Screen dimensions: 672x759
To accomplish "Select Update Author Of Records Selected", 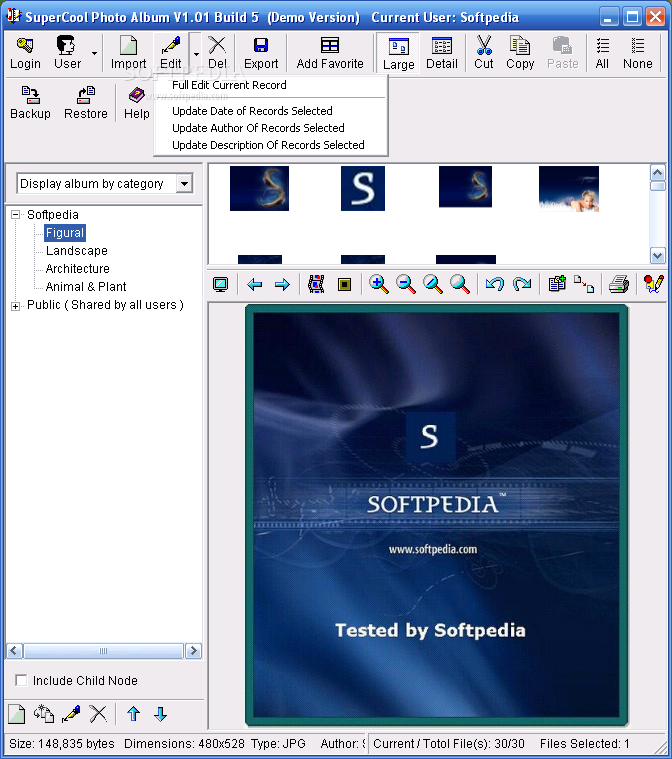I will (x=258, y=128).
